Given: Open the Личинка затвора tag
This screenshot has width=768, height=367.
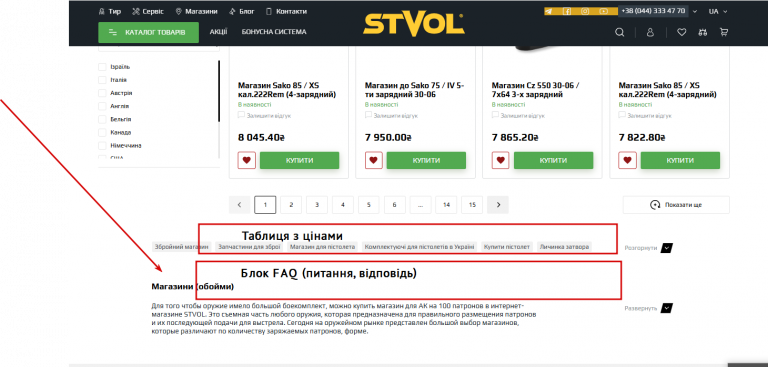Looking at the screenshot, I should 564,247.
